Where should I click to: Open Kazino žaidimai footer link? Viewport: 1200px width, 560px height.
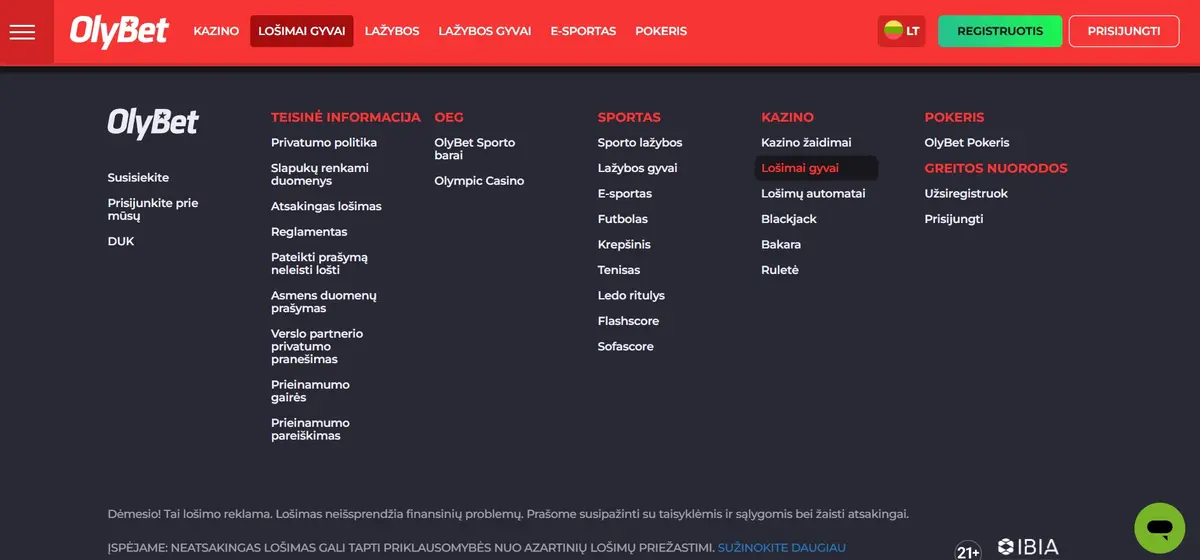[x=806, y=143]
